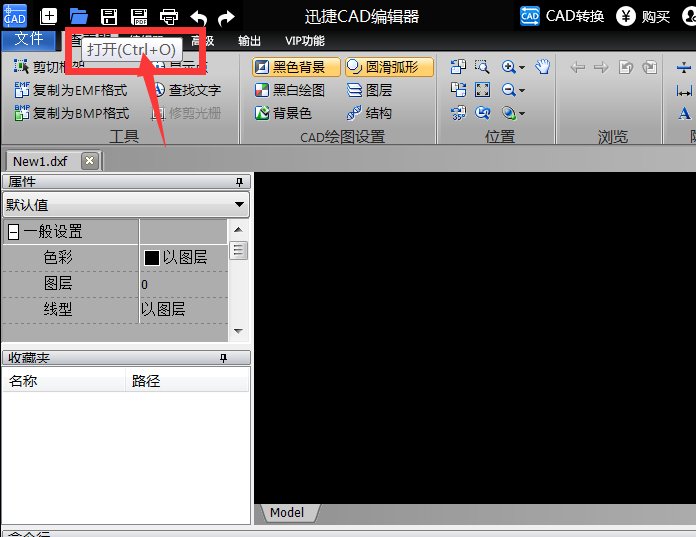Switch to the 输出 ribbon tab
The width and height of the screenshot is (696, 537).
tap(249, 41)
